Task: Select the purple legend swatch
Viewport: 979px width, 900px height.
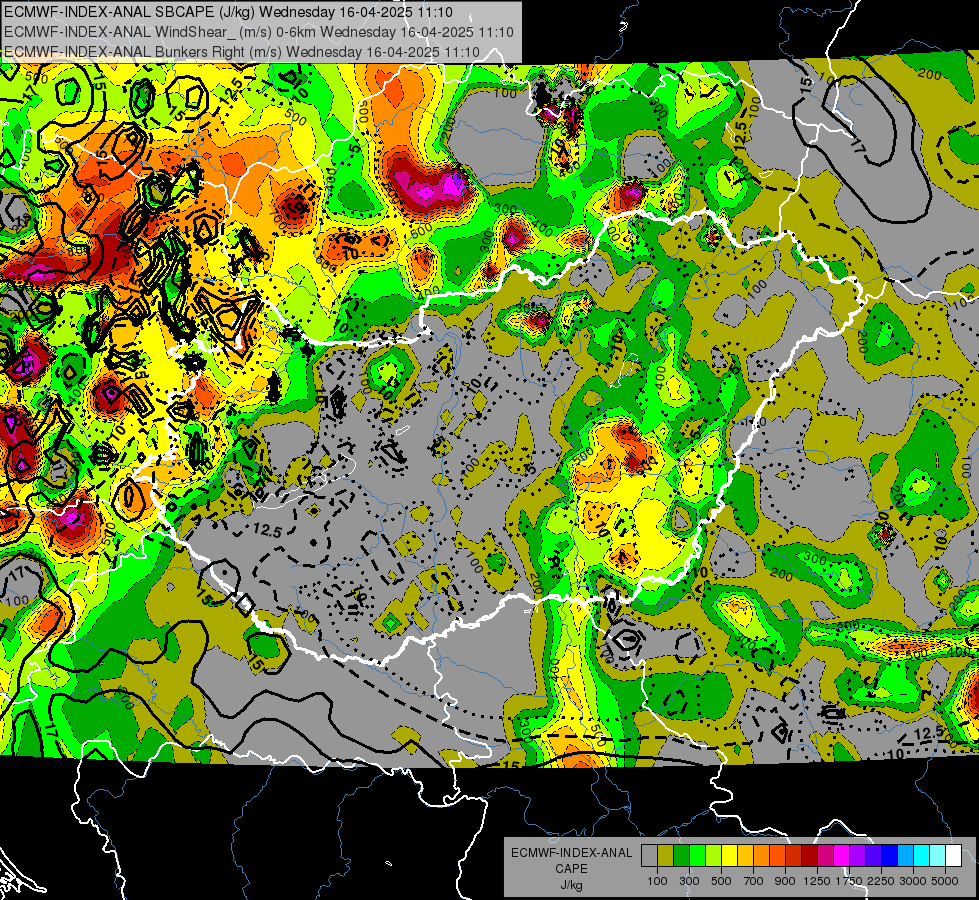Action: (857, 855)
